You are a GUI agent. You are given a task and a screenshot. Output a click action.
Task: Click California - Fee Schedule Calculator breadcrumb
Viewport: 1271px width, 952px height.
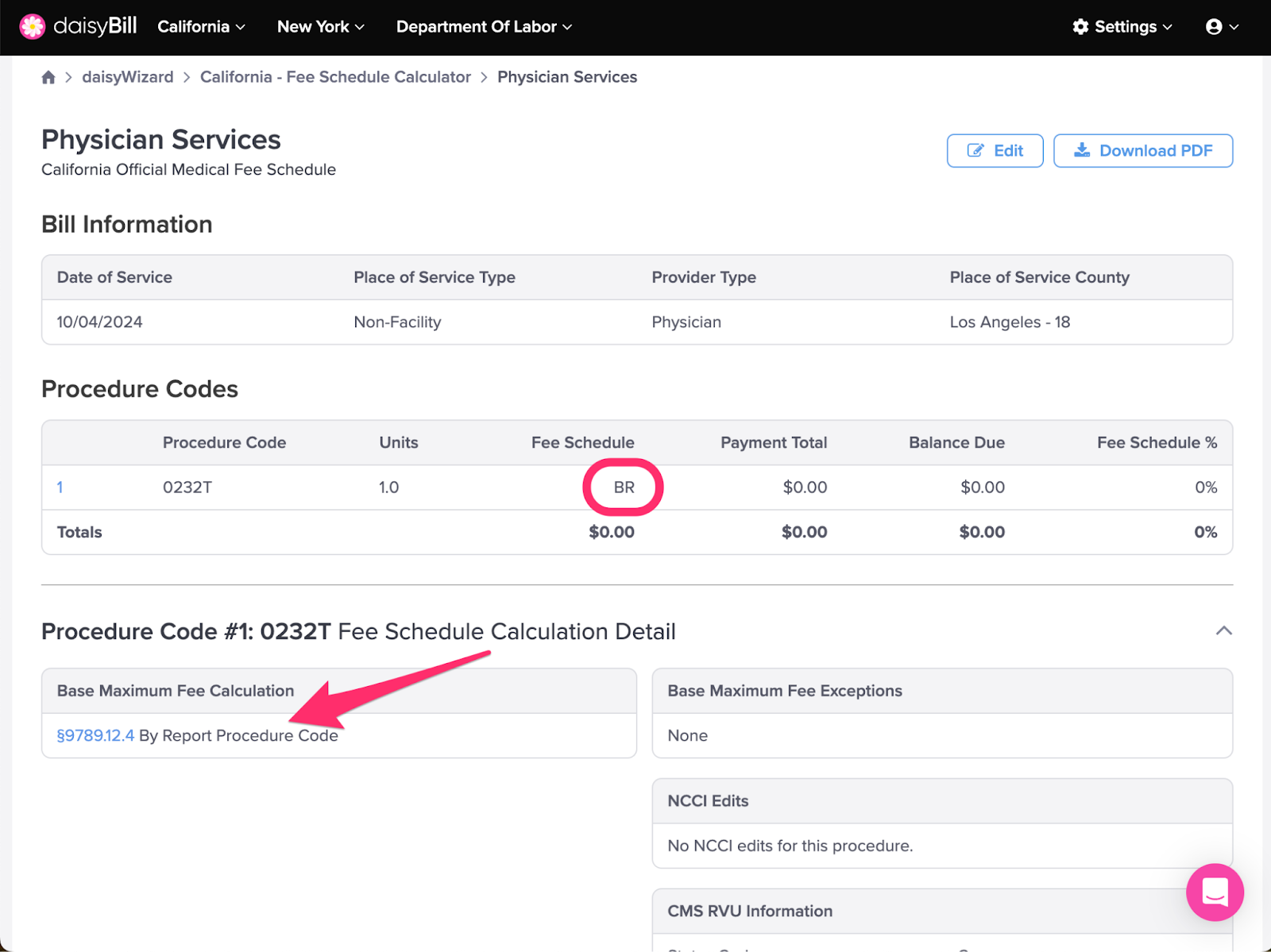(x=335, y=76)
